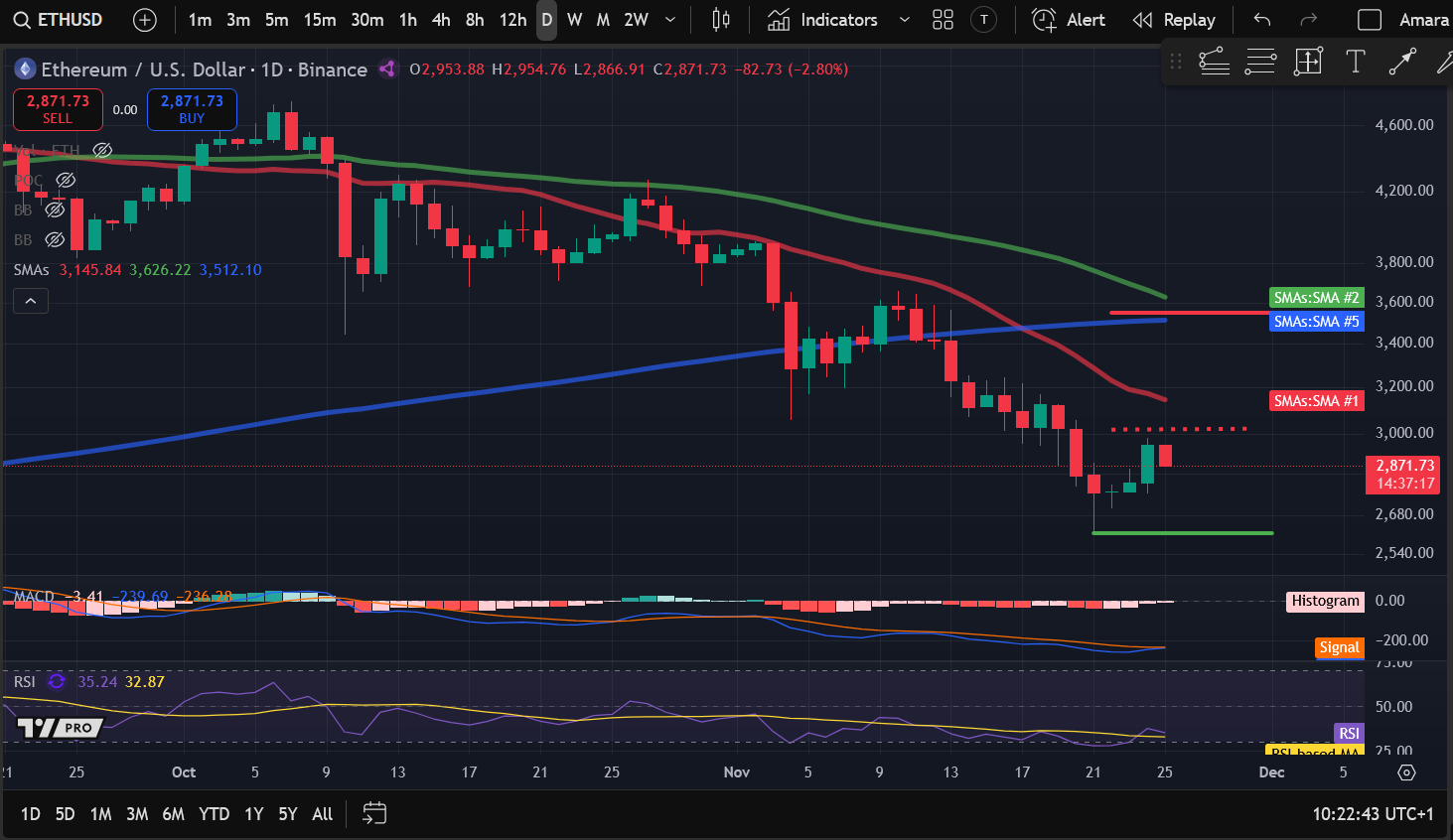Screen dimensions: 1453x840
Task: Show the first BB indicator via eye icon
Action: 56,210
